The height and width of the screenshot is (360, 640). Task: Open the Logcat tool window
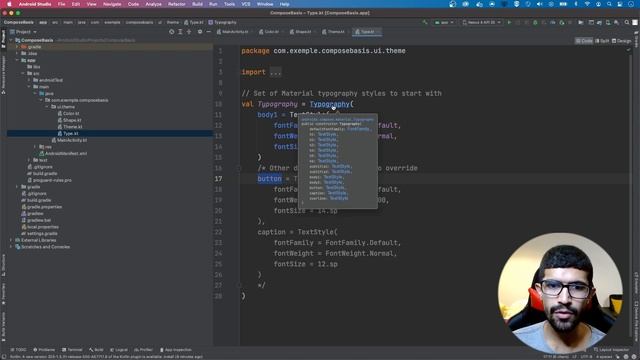(119, 350)
